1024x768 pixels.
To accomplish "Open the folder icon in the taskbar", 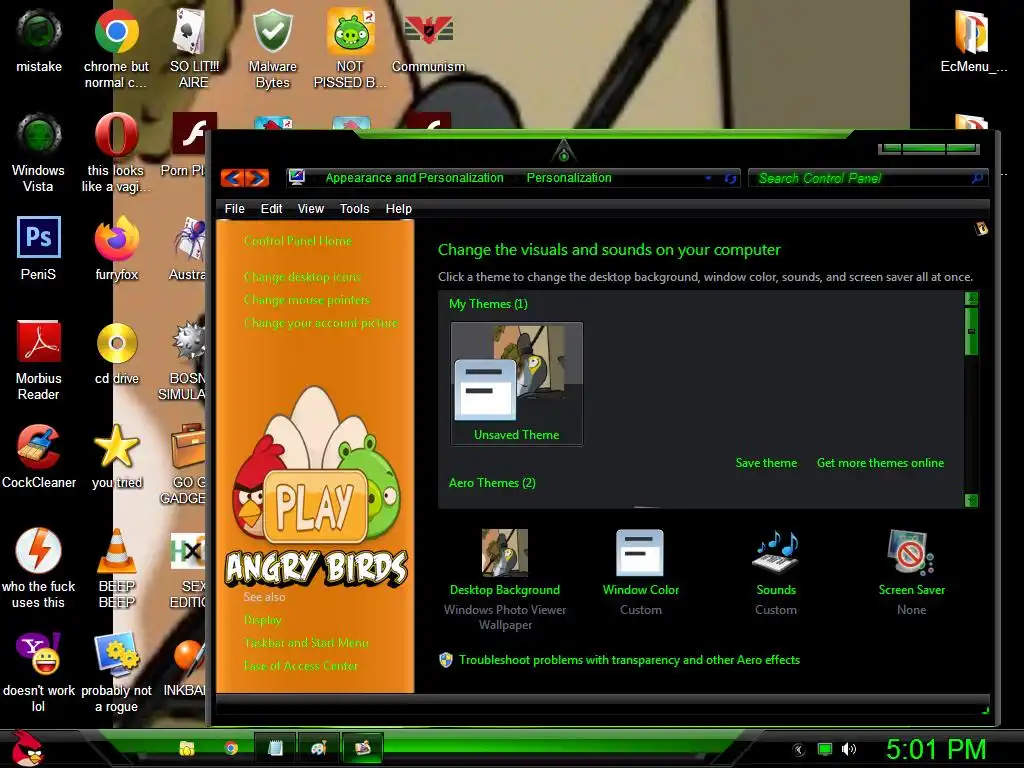I will [187, 748].
